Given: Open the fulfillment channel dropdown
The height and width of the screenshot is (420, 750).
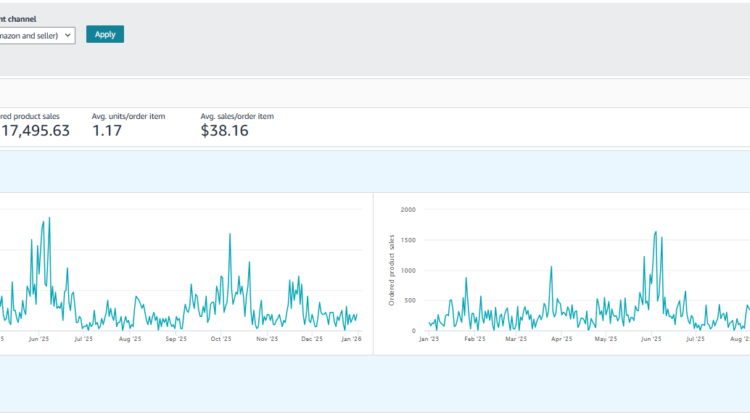Looking at the screenshot, I should (x=38, y=34).
